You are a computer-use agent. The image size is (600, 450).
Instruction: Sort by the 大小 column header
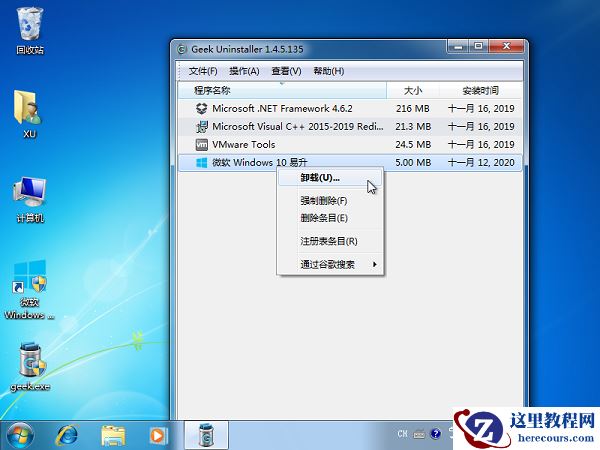(x=413, y=91)
